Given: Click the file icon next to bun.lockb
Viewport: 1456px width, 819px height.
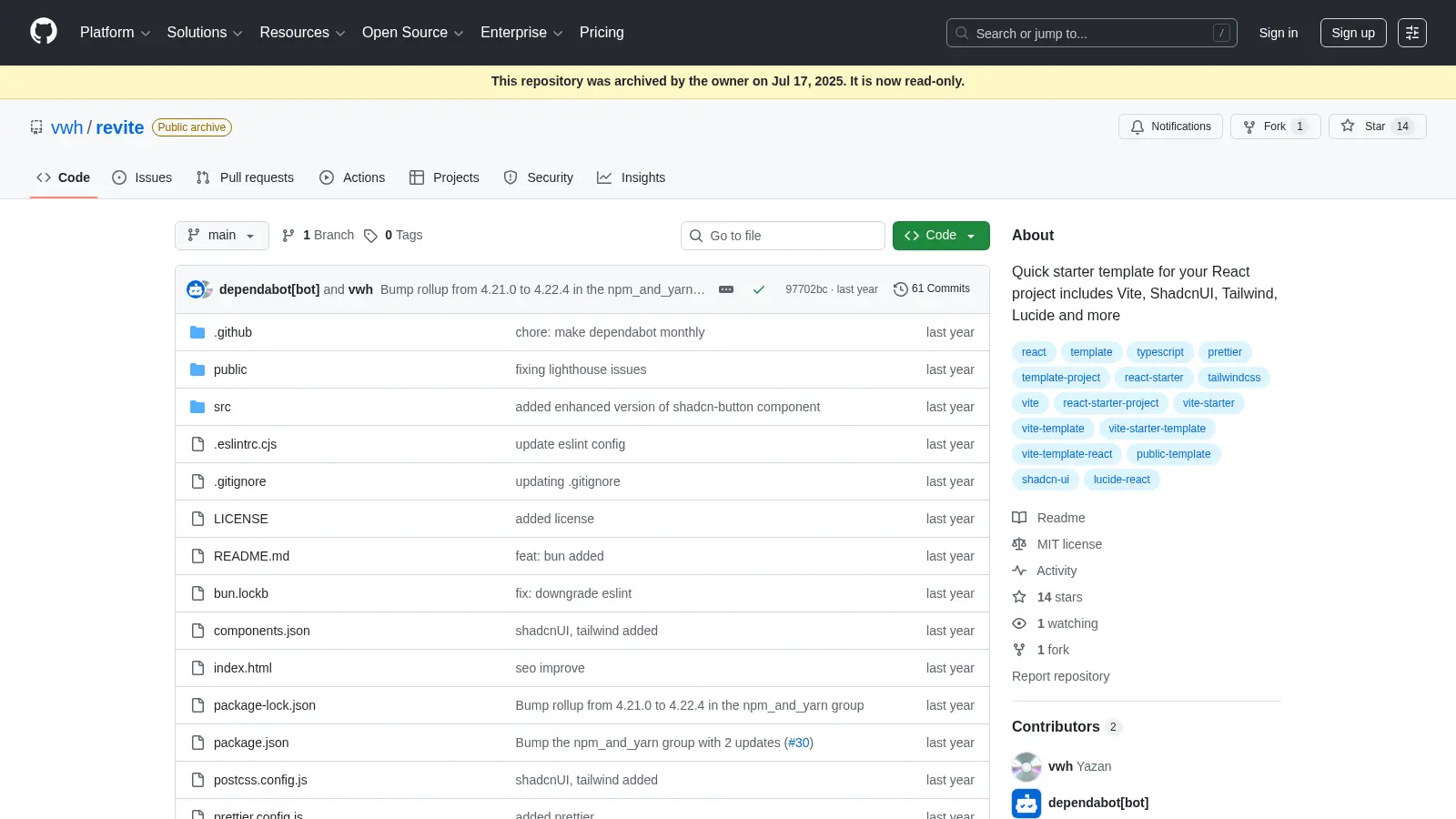Looking at the screenshot, I should click(197, 593).
